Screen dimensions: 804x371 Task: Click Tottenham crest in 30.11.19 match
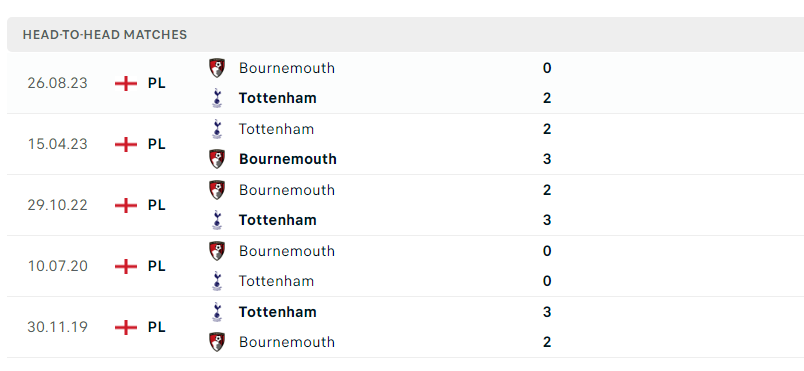[x=217, y=312]
